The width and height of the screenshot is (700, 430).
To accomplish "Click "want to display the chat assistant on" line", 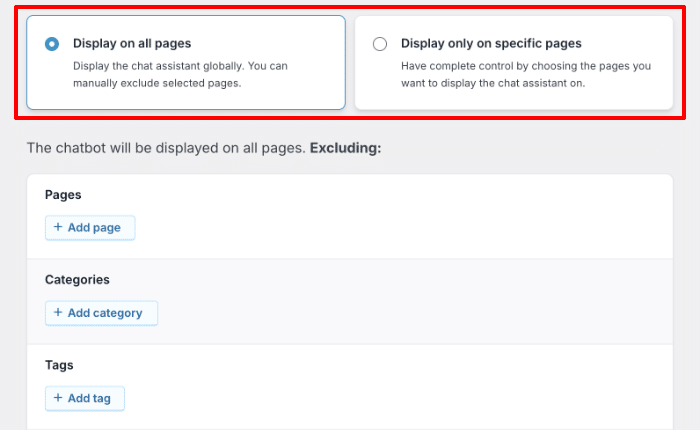I will point(493,83).
